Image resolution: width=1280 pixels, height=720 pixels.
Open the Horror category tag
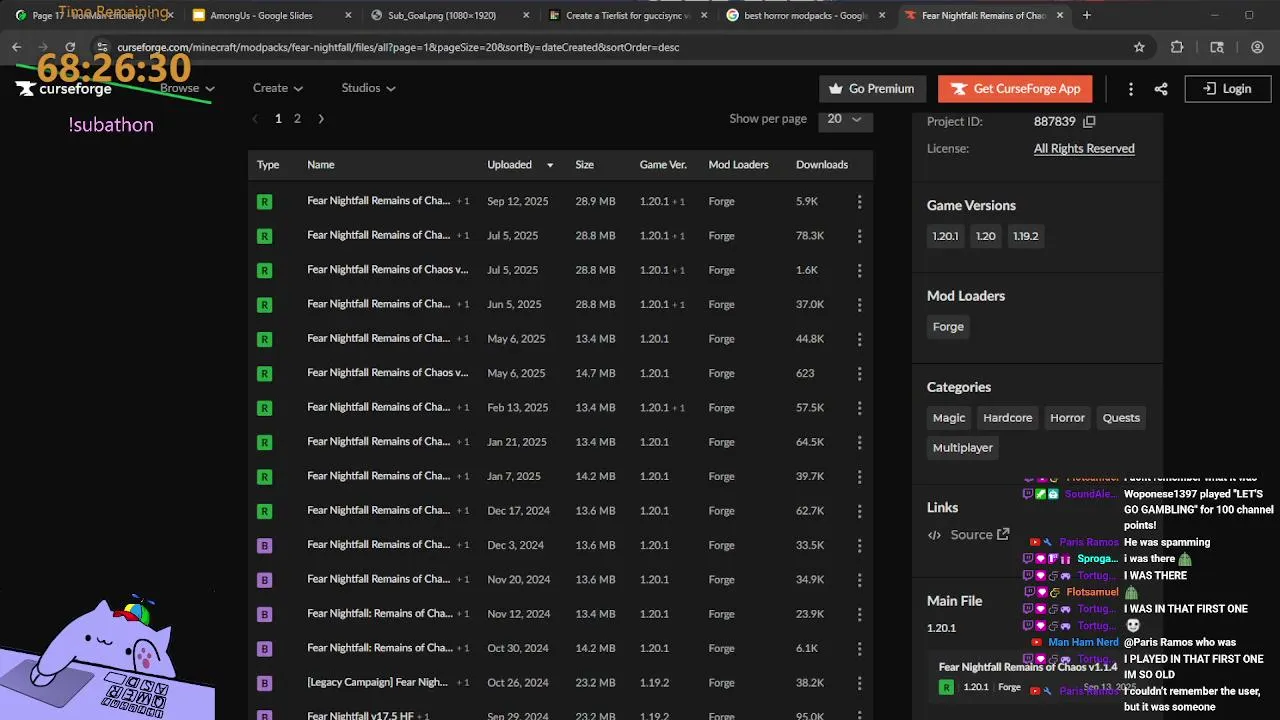pyautogui.click(x=1067, y=418)
